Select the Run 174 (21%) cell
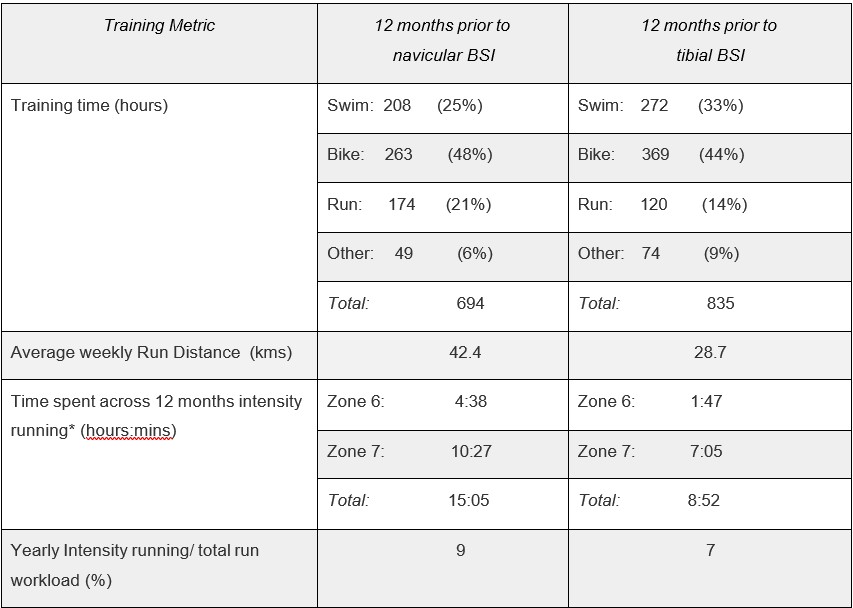853x608 pixels. pos(443,208)
